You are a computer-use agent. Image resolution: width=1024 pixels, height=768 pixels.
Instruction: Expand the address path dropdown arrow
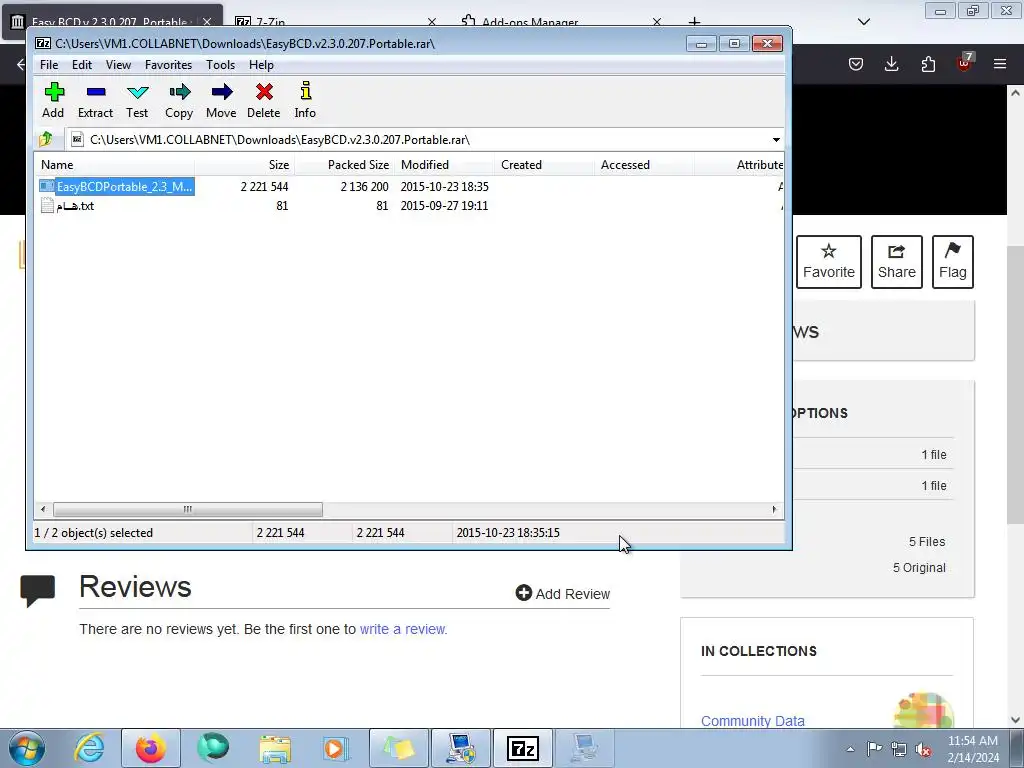(776, 140)
